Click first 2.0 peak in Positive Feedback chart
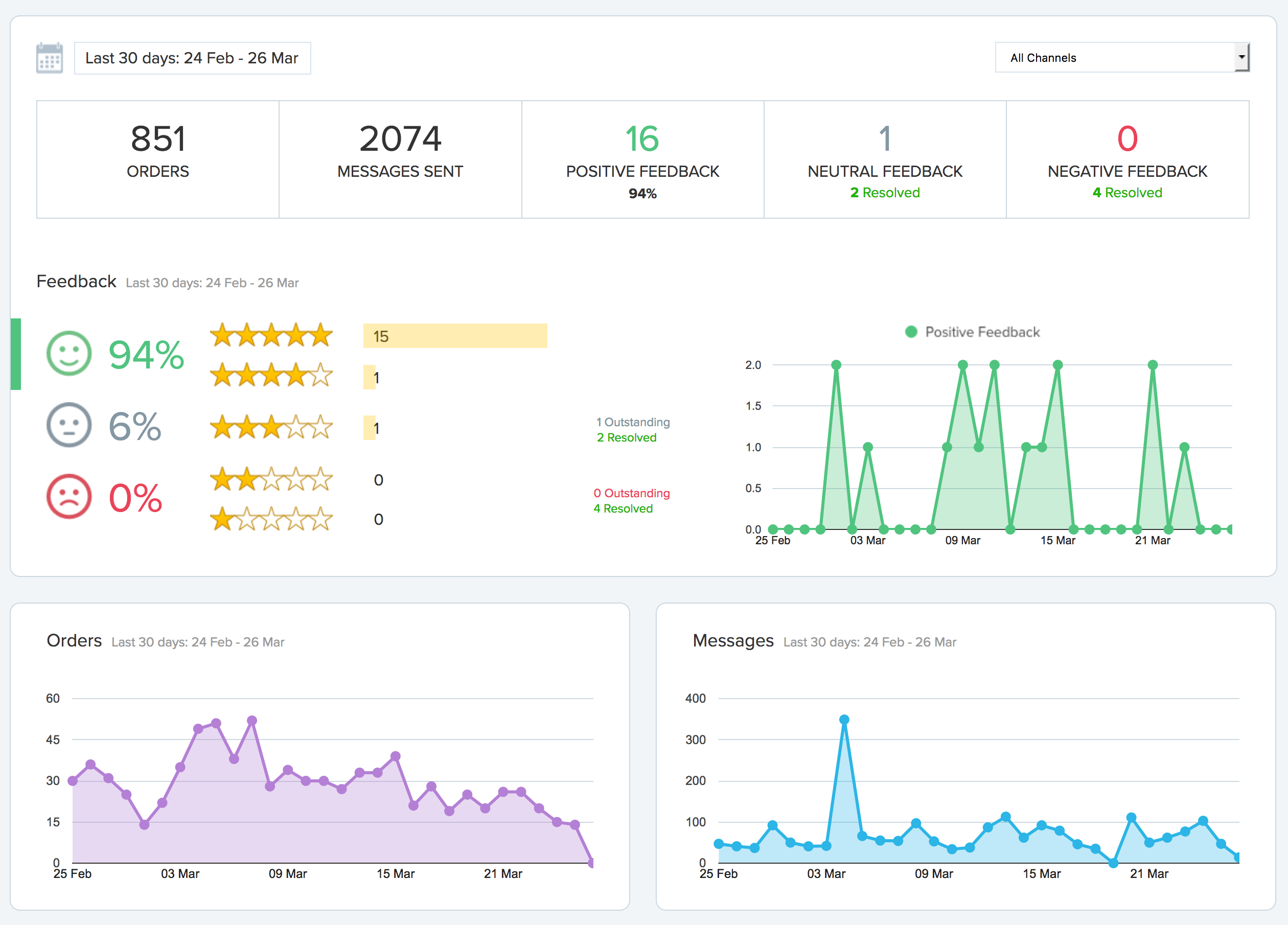Image resolution: width=1288 pixels, height=925 pixels. click(x=836, y=364)
